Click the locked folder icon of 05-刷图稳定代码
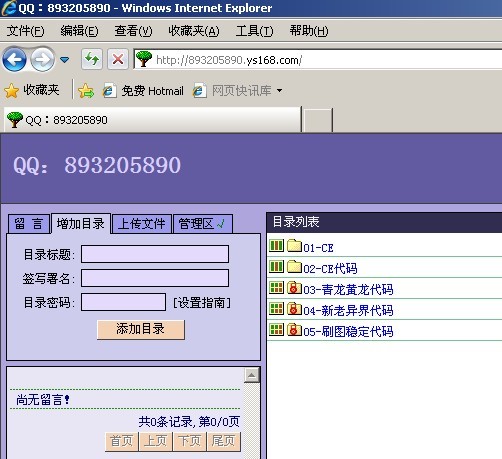The image size is (502, 459). pos(294,329)
